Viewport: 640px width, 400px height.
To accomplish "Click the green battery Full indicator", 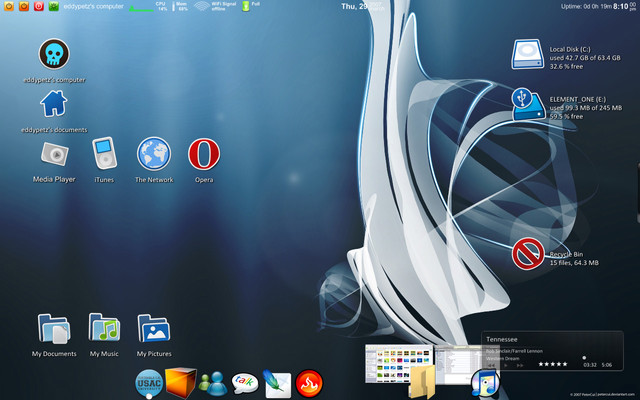I will click(246, 6).
